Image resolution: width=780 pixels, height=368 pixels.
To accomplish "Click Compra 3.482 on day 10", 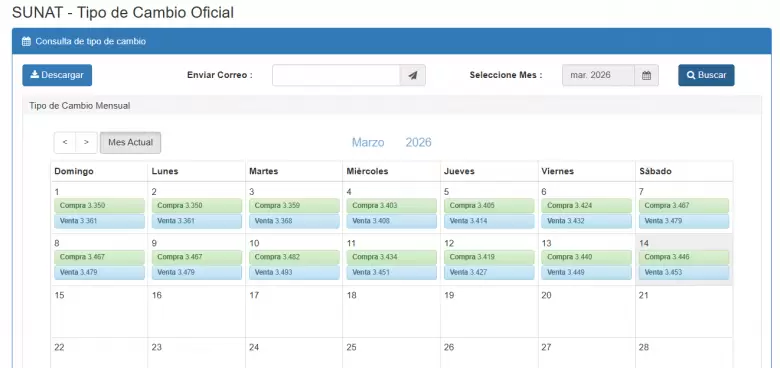I will coord(294,258).
